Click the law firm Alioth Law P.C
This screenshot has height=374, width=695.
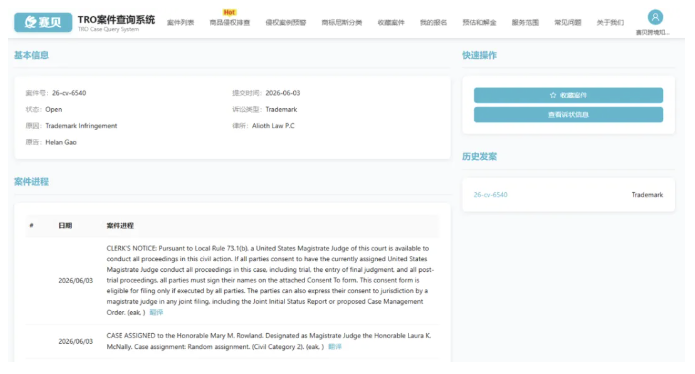[x=273, y=126]
